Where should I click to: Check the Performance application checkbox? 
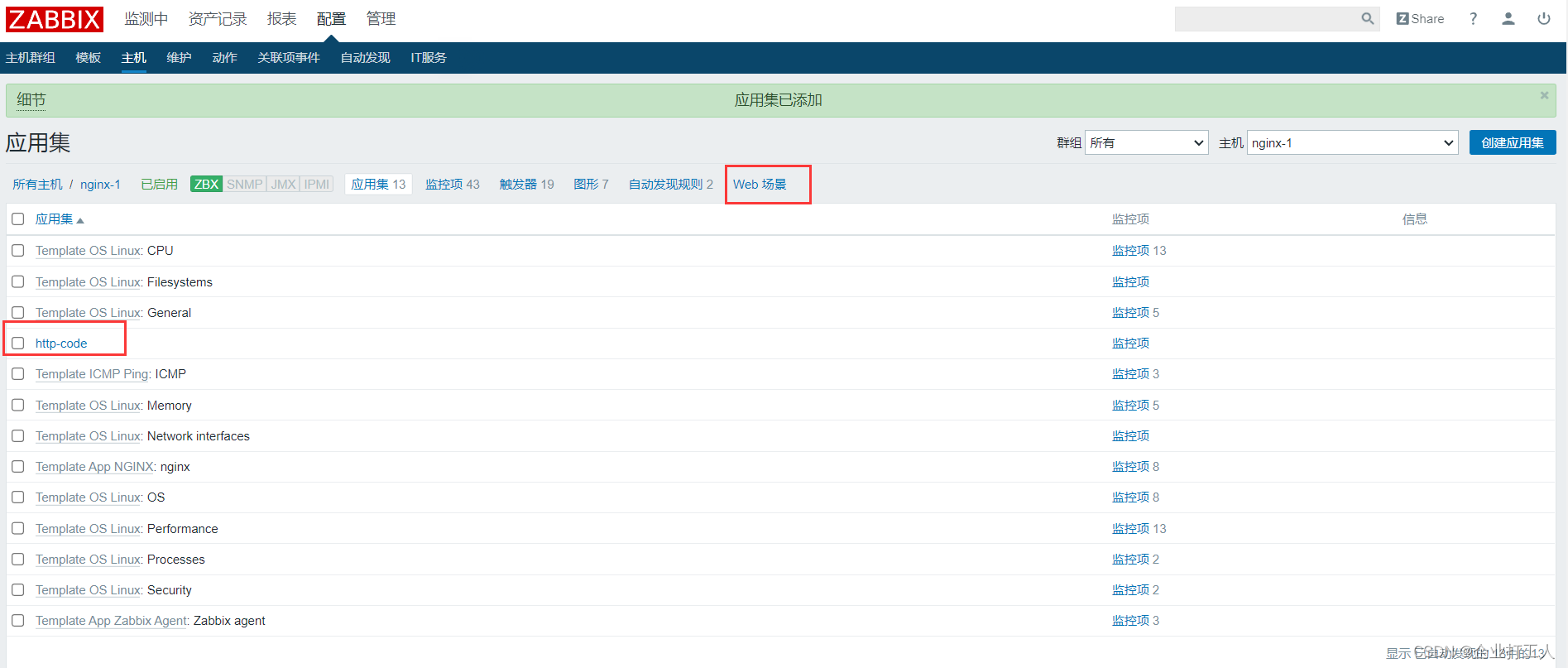[18, 529]
